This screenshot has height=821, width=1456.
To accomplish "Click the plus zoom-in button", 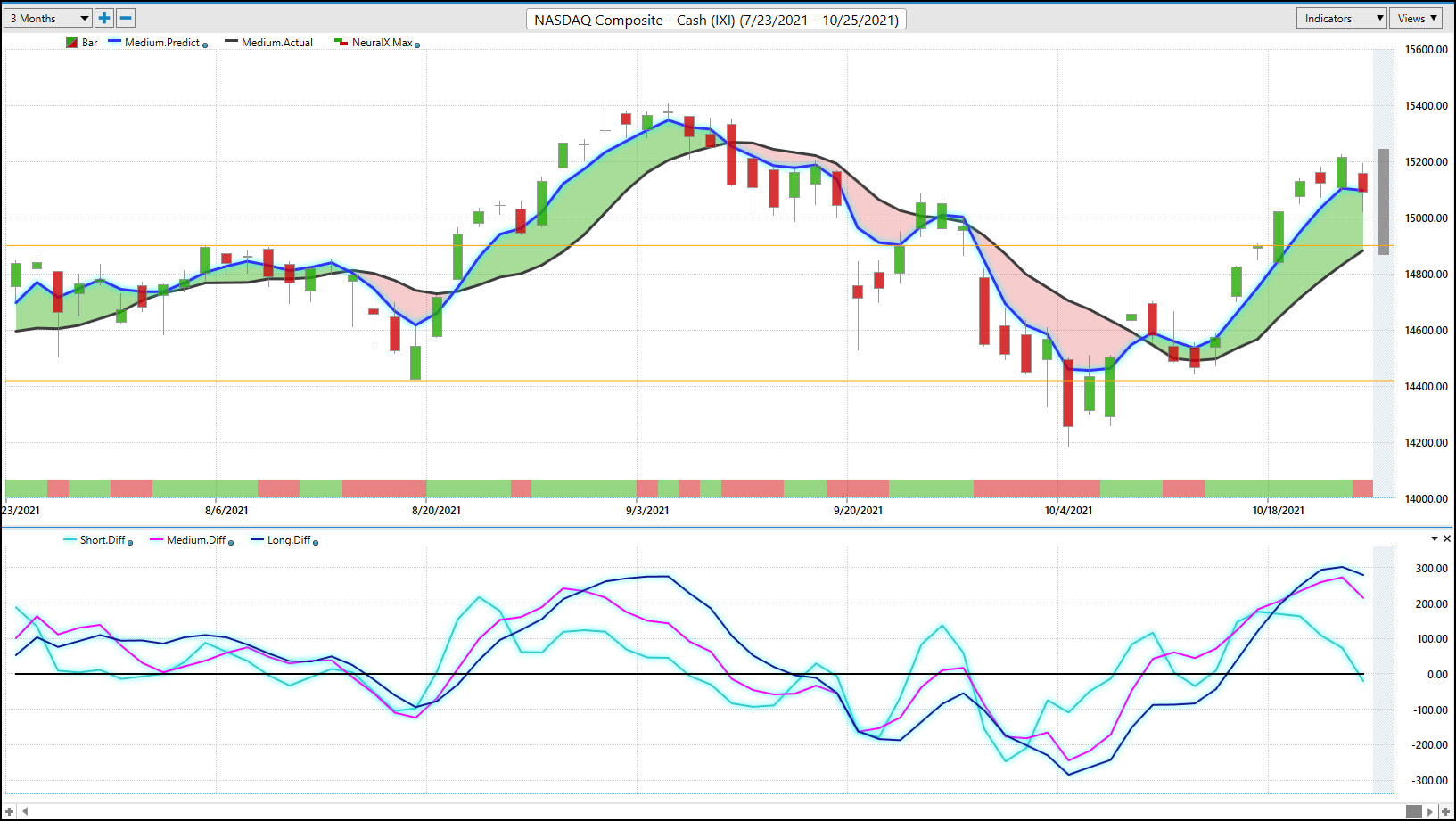I will (x=104, y=18).
